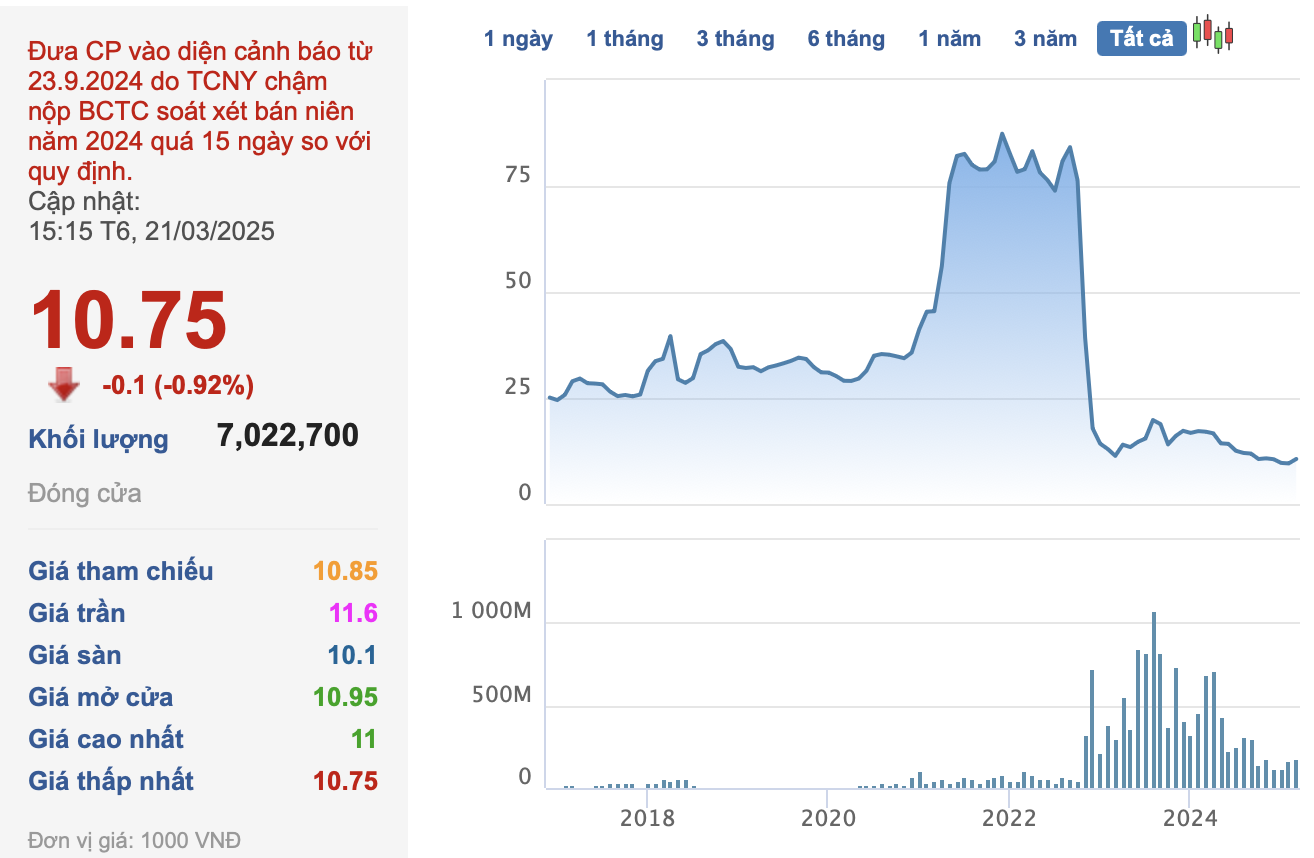The height and width of the screenshot is (858, 1314).
Task: Click the 'Cập nhật:' update label
Action: point(84,201)
